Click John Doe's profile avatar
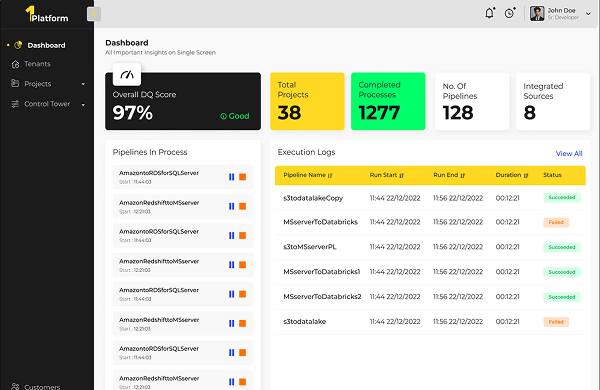The height and width of the screenshot is (390, 600). coord(537,14)
